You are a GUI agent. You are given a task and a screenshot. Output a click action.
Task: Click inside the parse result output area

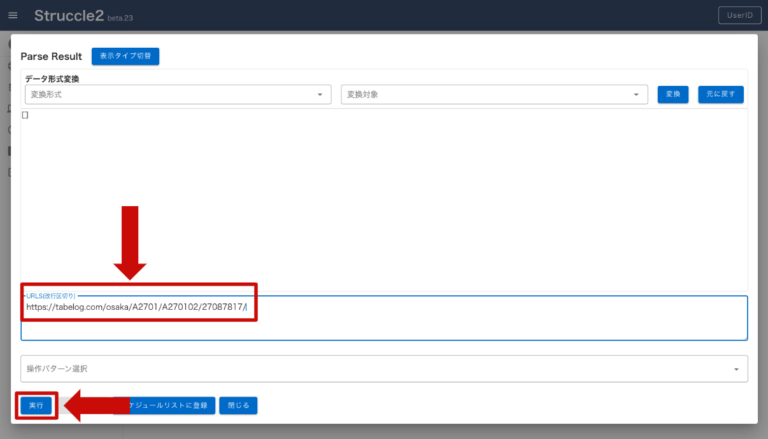point(384,200)
